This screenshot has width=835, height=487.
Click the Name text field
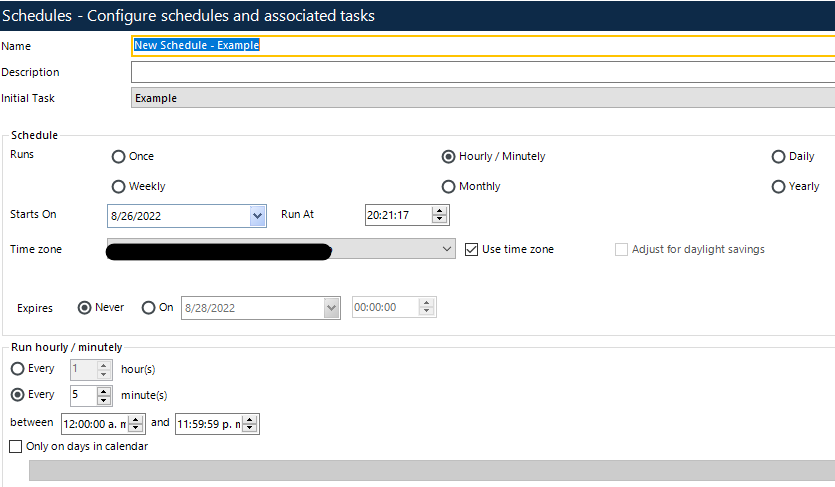(x=480, y=45)
